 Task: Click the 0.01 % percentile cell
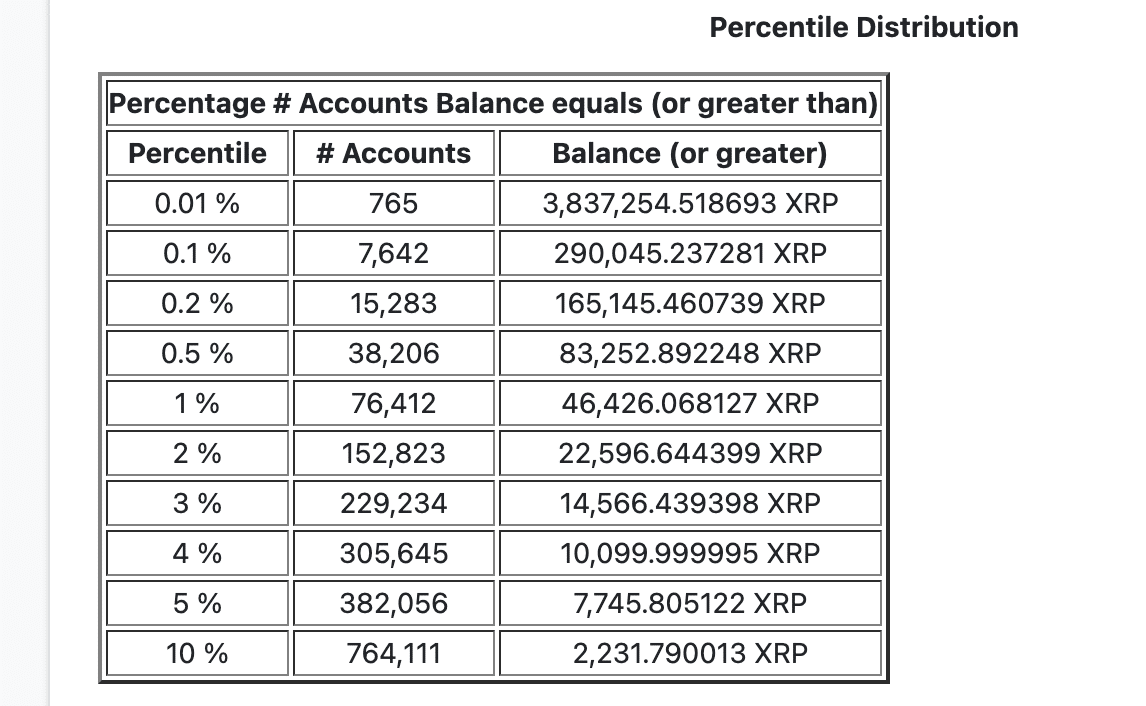coord(198,204)
